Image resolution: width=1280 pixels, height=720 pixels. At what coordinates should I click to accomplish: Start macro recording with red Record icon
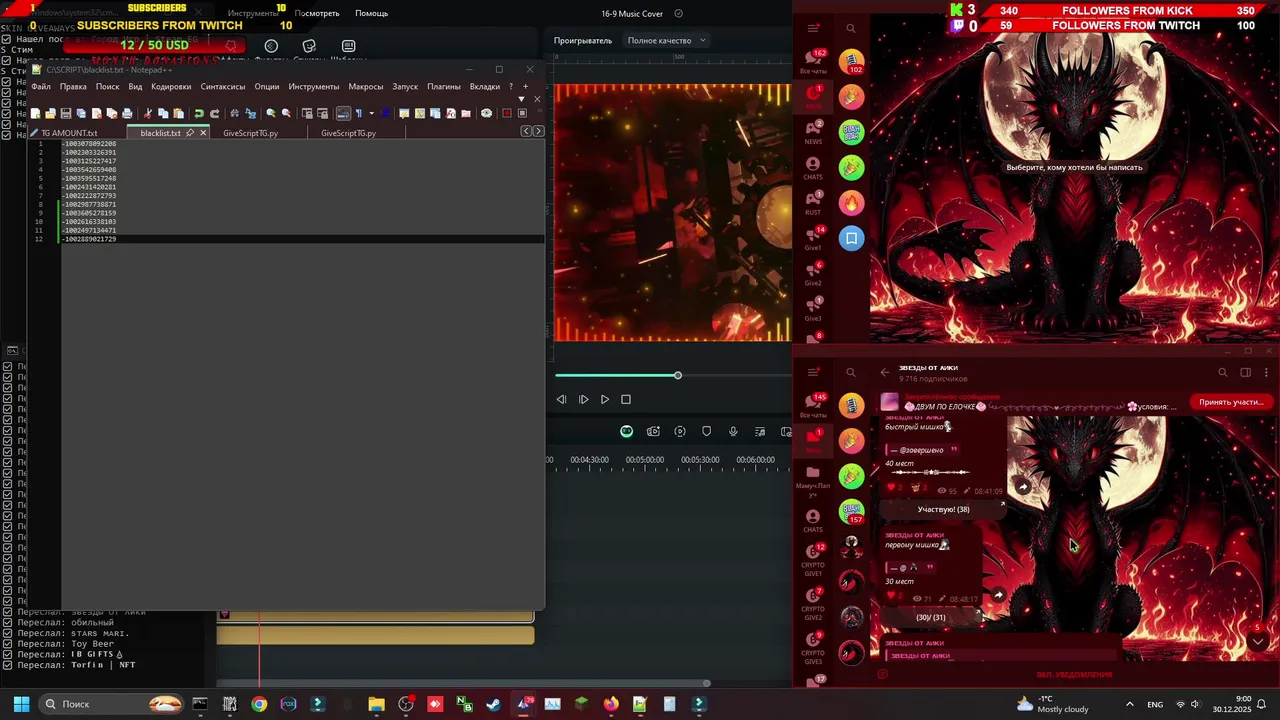[x=507, y=113]
